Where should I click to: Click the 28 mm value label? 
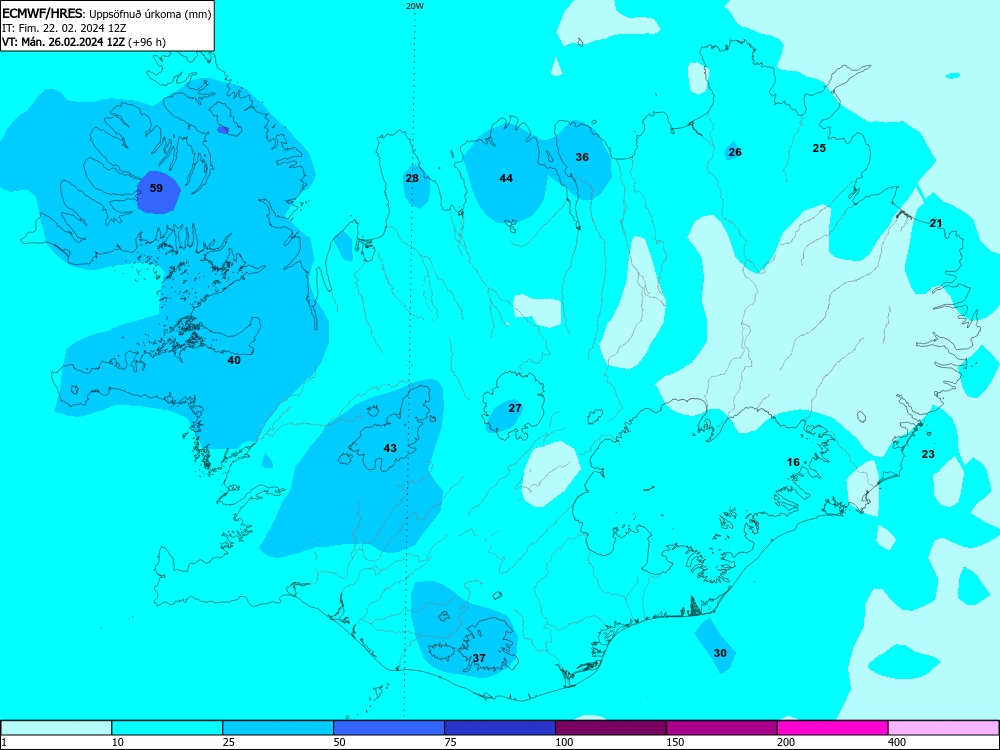[x=412, y=178]
